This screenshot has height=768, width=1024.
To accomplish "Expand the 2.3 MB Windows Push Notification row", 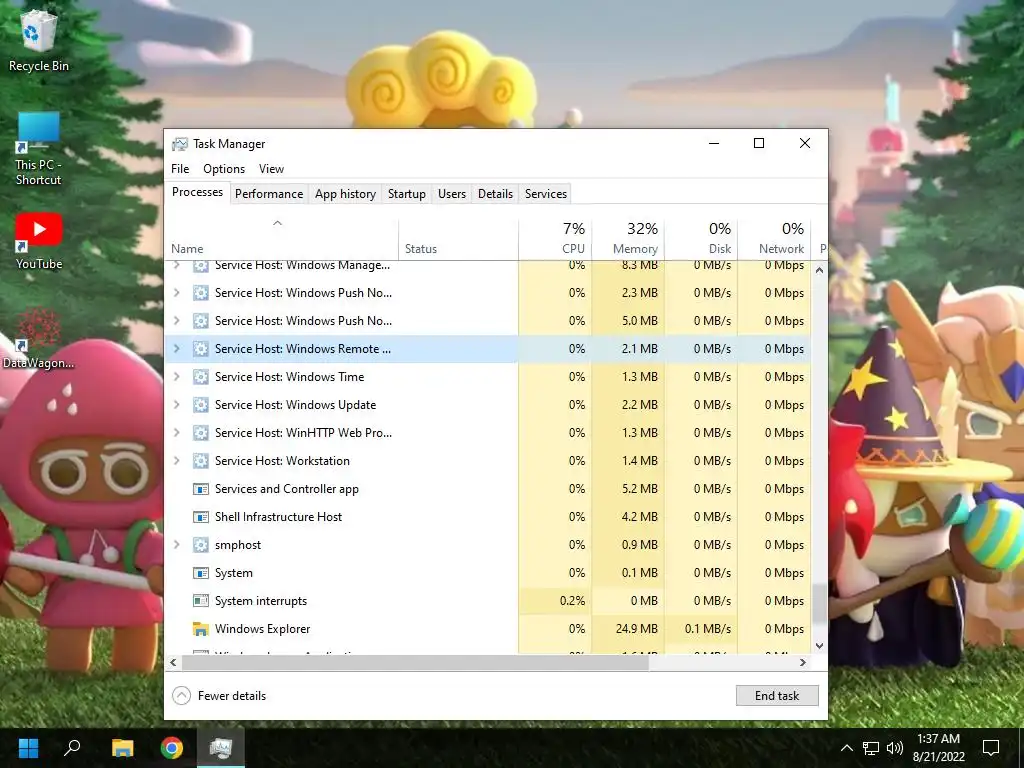I will (176, 293).
